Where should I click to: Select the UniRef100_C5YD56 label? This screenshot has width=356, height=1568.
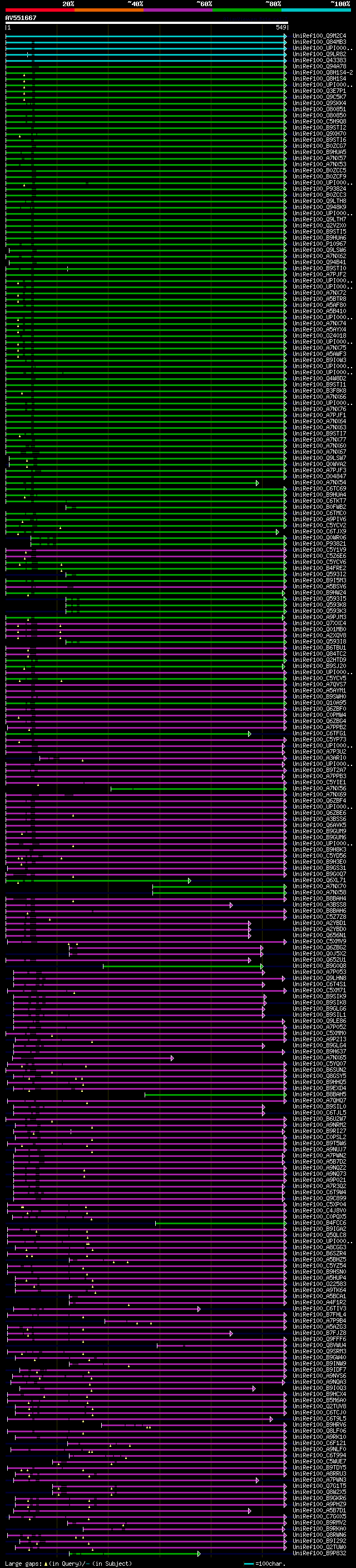[x=319, y=856]
